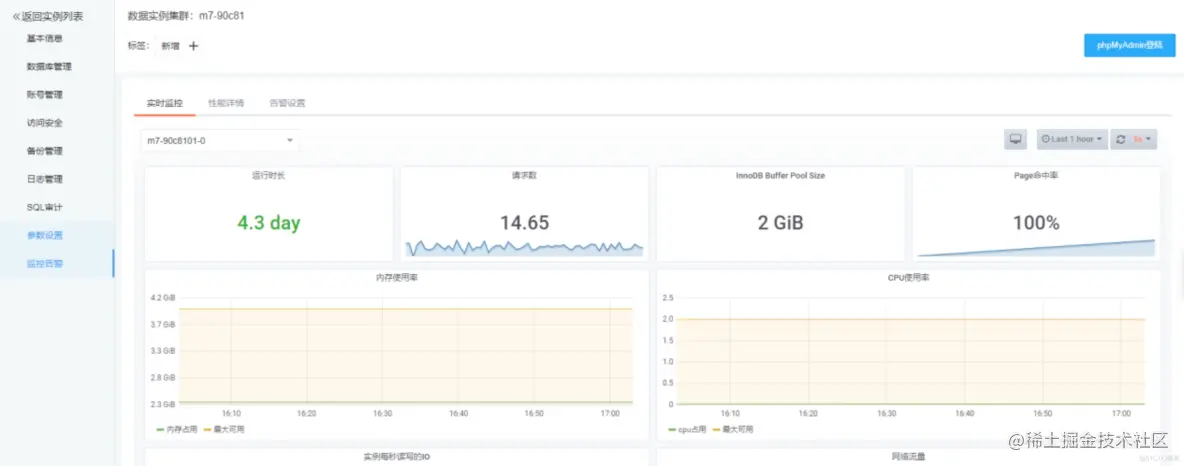Screen dimensions: 1184x466
Task: Click the Page命中率 sparkline graph
Action: (1036, 248)
